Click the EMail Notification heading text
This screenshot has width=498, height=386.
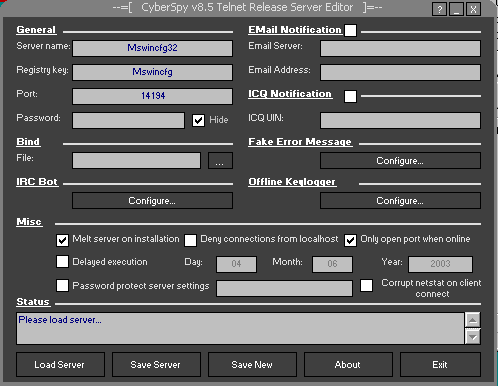click(x=295, y=30)
